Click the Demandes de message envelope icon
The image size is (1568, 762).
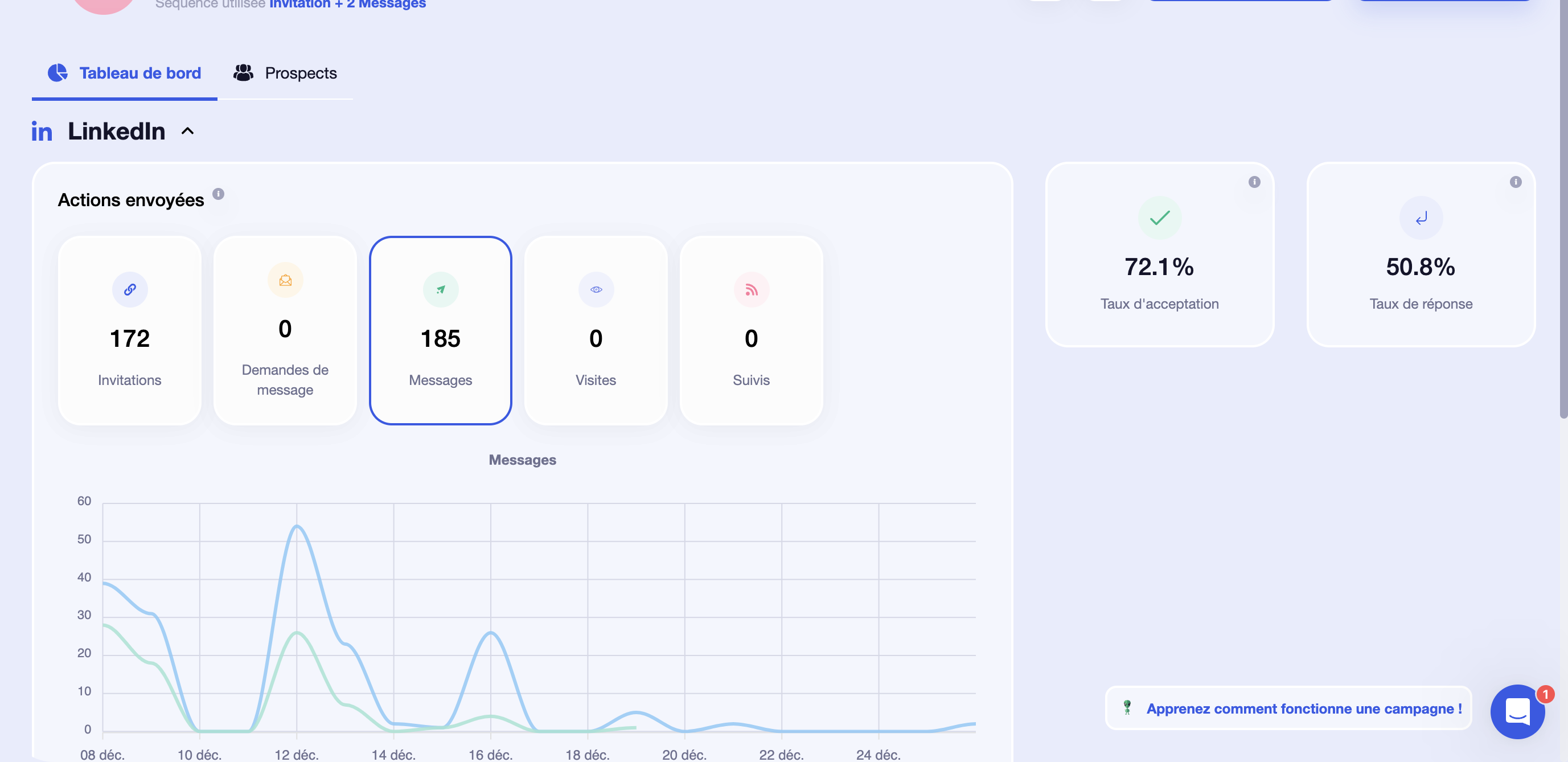pos(285,280)
